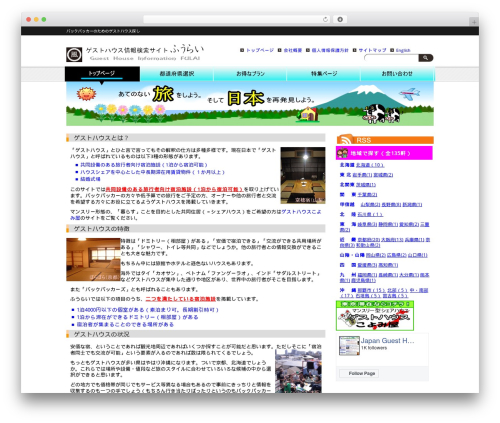Open the 石川県 (1) prefecture link

click(370, 215)
